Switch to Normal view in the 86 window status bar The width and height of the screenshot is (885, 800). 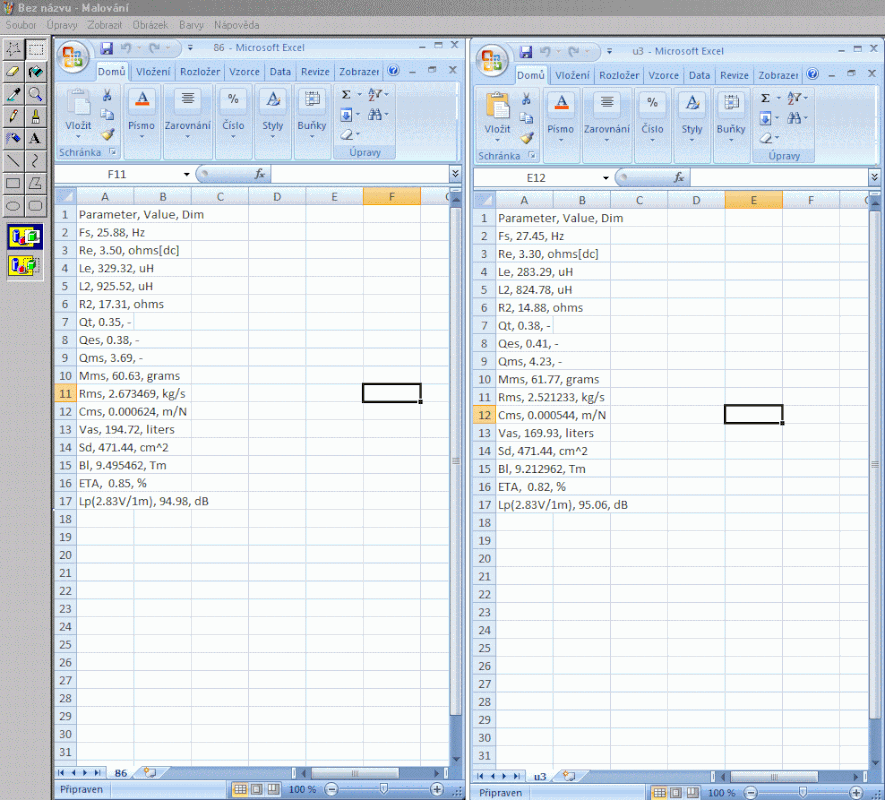click(240, 789)
